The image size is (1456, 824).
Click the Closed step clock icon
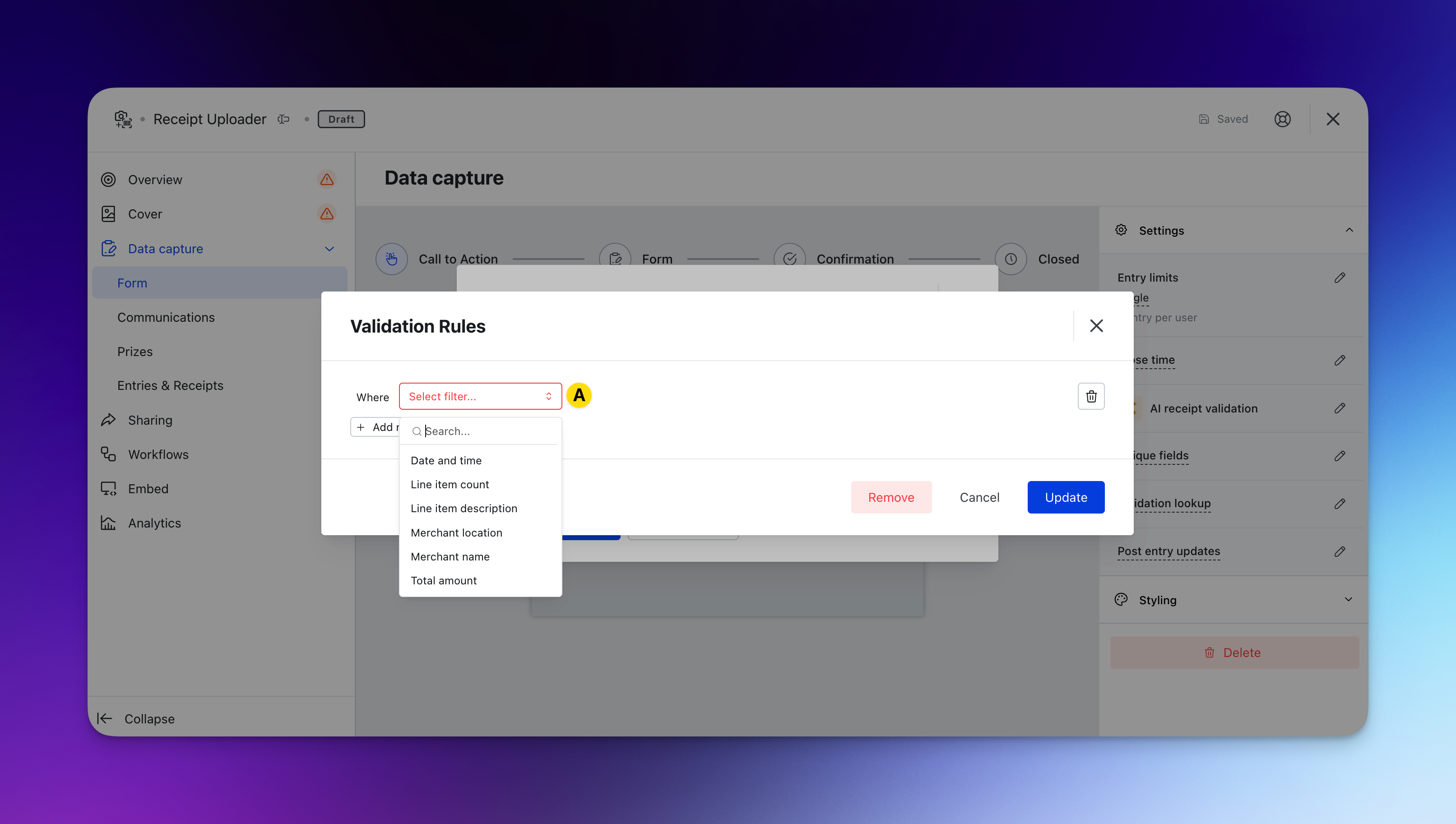point(1010,259)
